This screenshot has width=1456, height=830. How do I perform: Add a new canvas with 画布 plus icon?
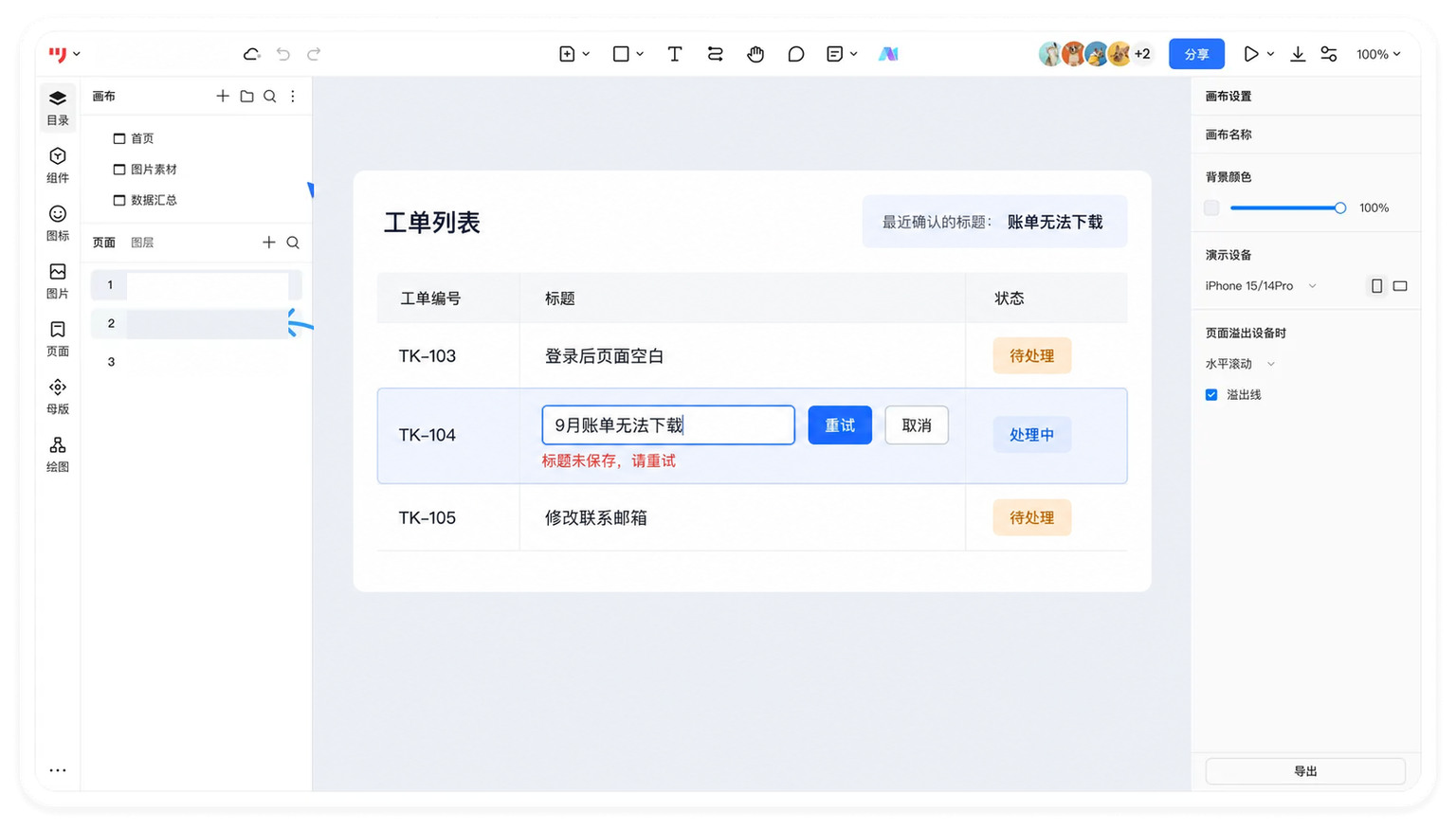point(223,96)
